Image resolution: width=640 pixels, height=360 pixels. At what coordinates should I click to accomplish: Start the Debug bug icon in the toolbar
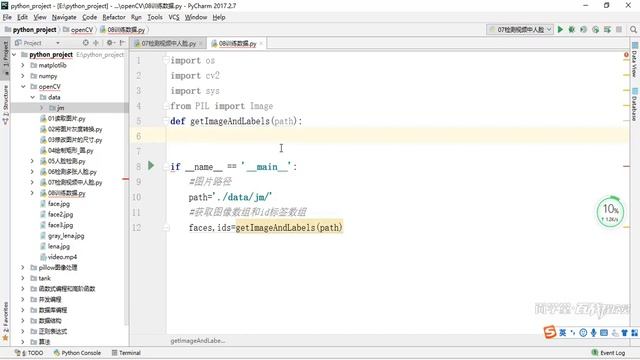pyautogui.click(x=571, y=29)
